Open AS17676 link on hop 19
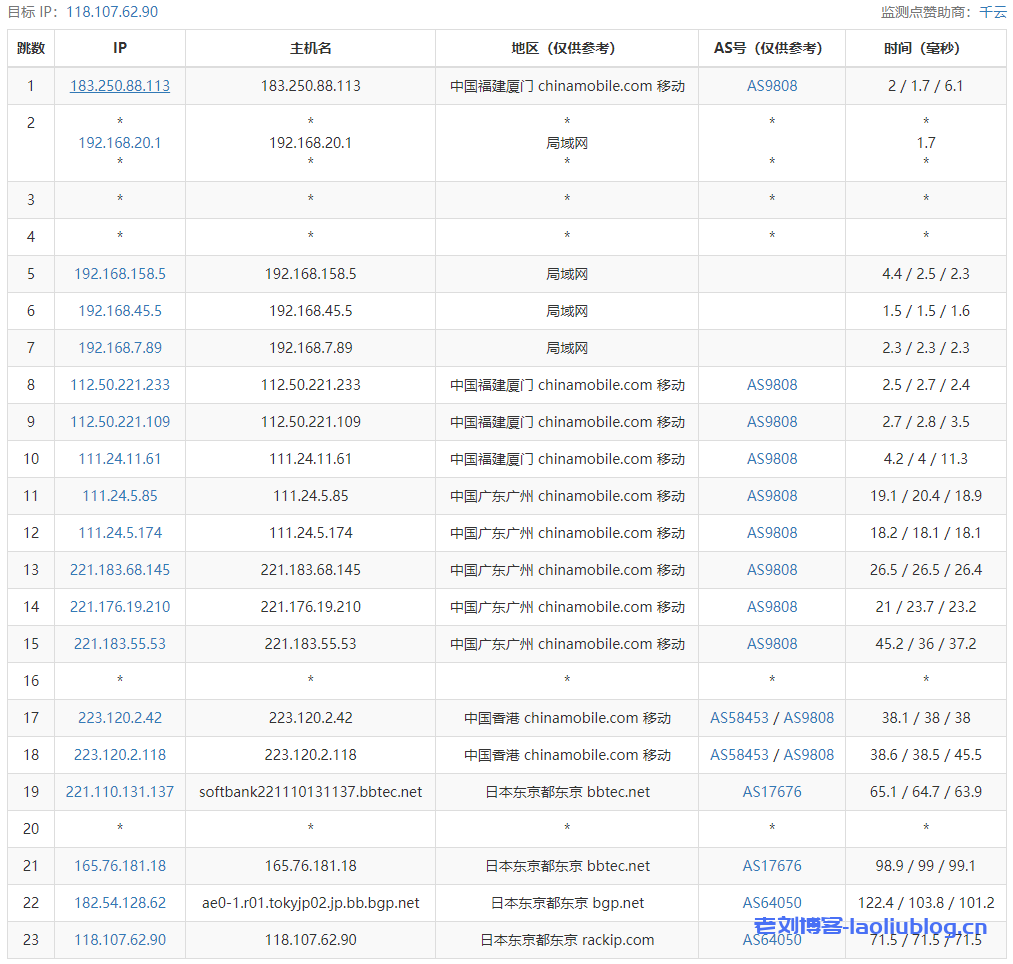This screenshot has height=964, width=1013. click(771, 791)
